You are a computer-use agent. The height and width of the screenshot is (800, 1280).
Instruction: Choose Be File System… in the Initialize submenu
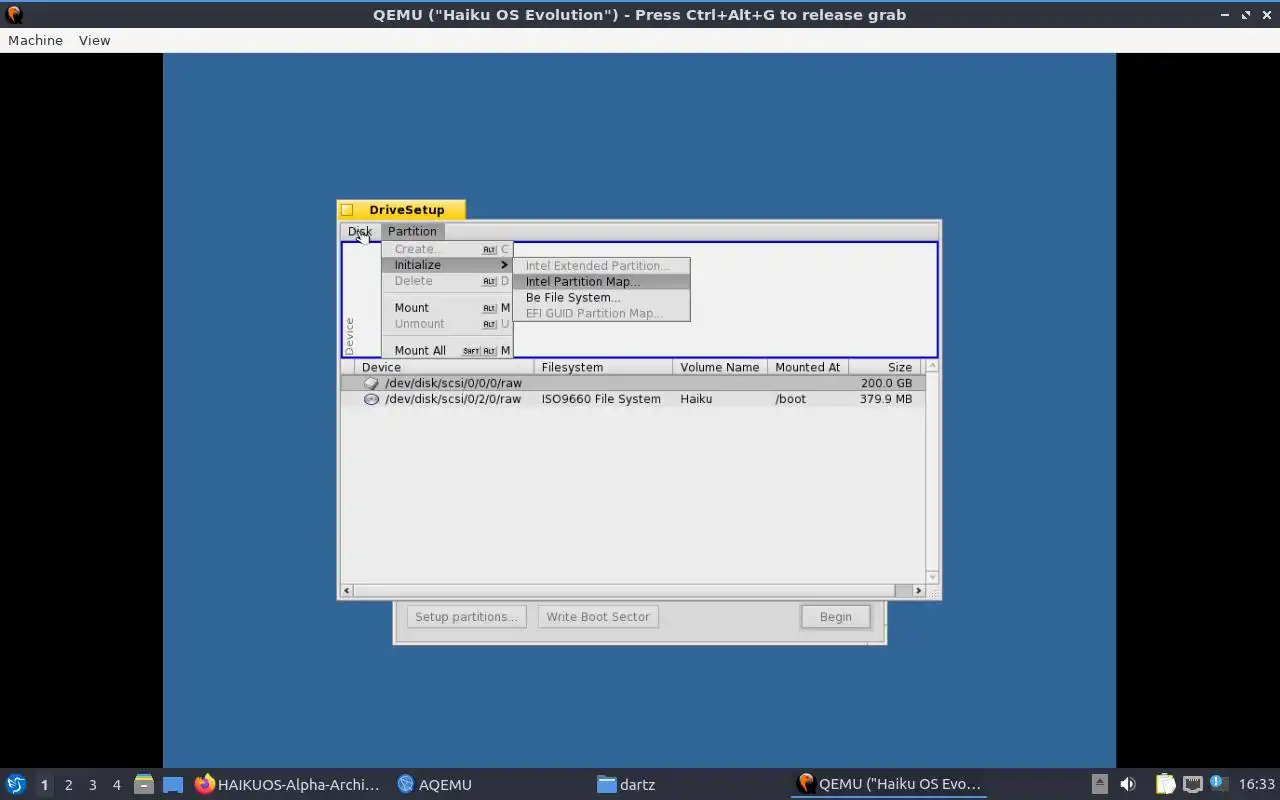point(601,298)
